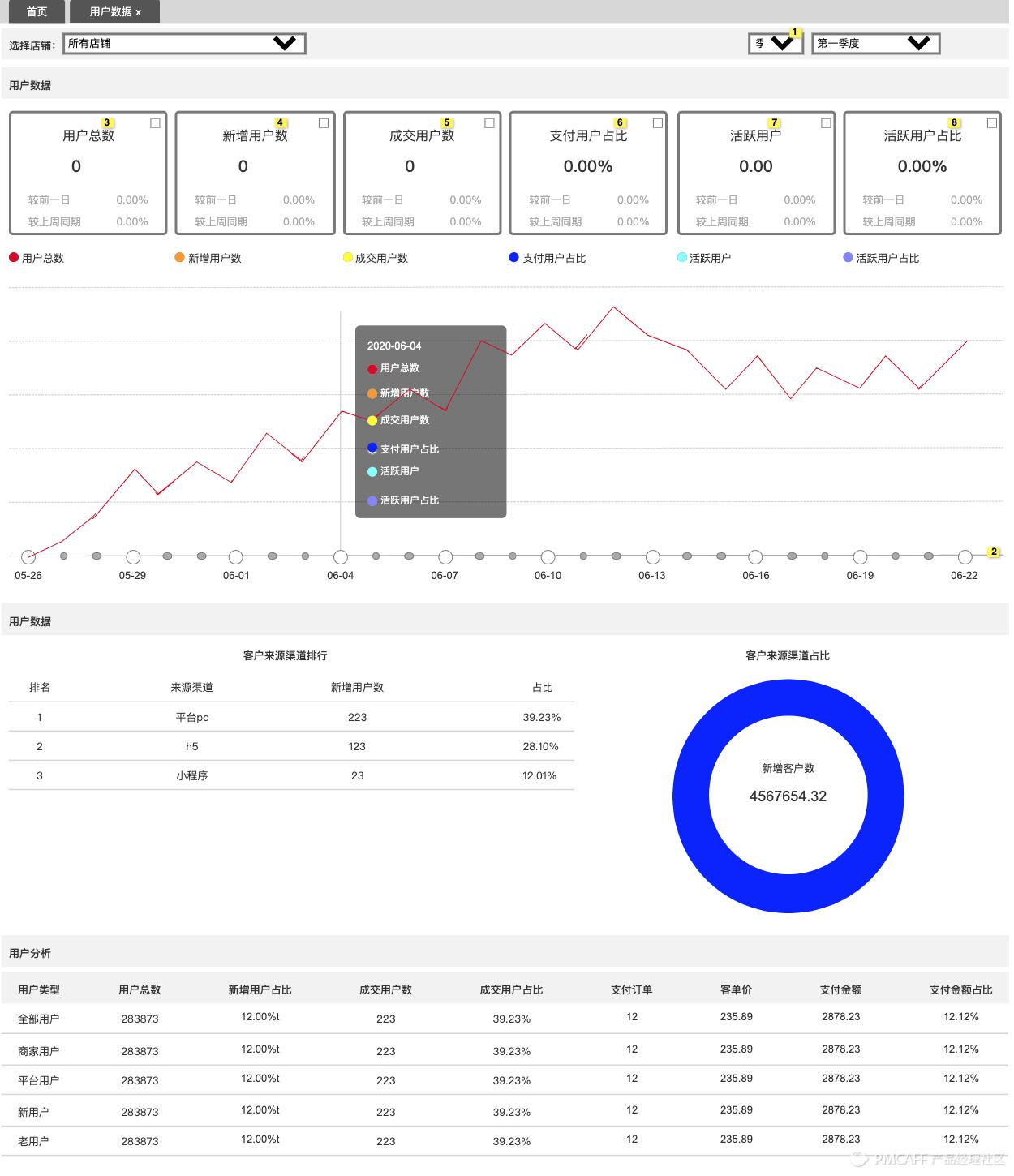
Task: Open the 所有店铺 store dropdown
Action: click(184, 44)
